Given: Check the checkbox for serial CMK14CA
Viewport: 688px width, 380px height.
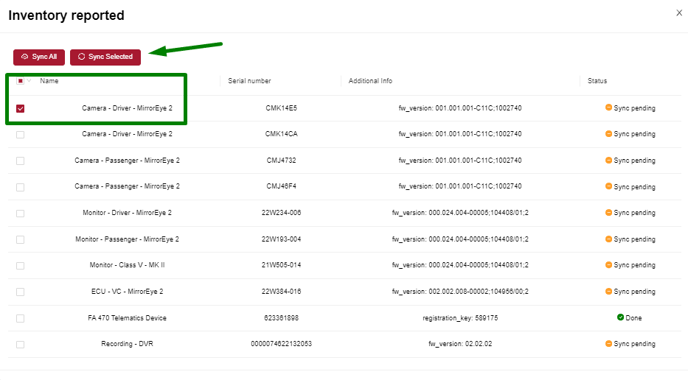Looking at the screenshot, I should tap(20, 135).
